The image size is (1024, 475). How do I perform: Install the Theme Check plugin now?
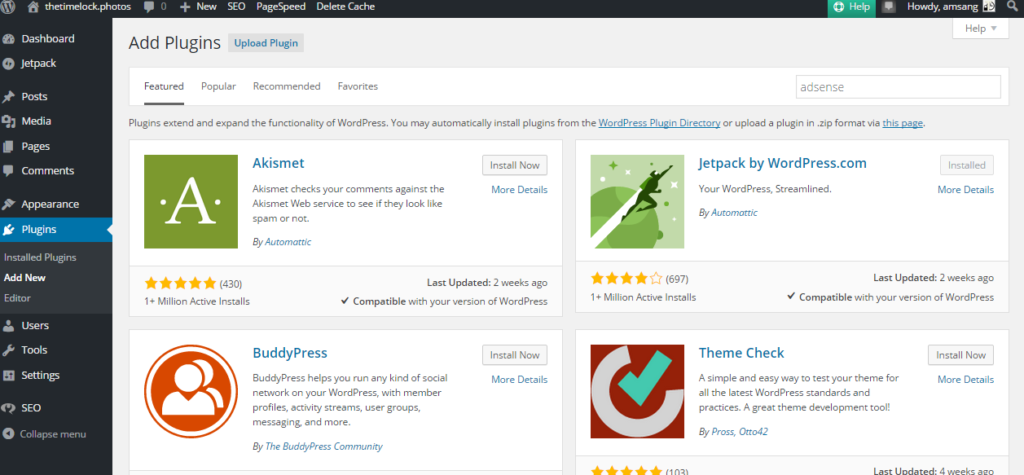961,355
